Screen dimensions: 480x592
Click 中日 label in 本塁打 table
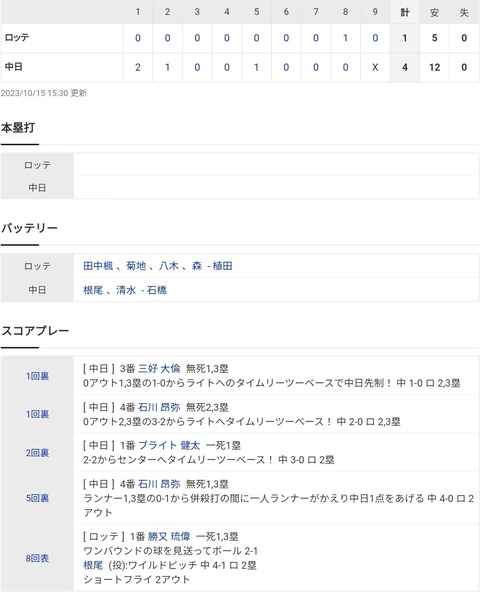click(37, 188)
